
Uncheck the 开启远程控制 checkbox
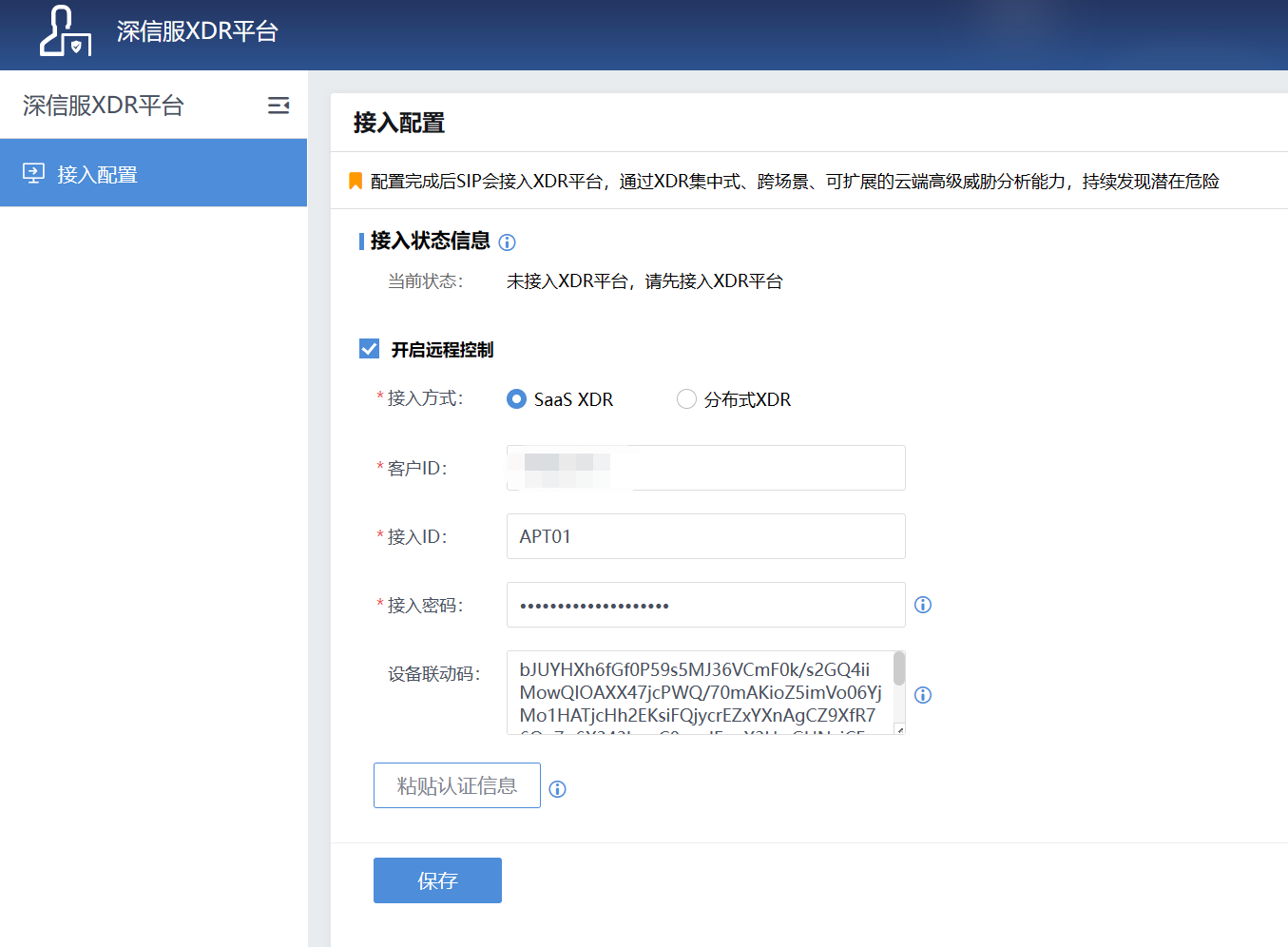click(x=369, y=348)
